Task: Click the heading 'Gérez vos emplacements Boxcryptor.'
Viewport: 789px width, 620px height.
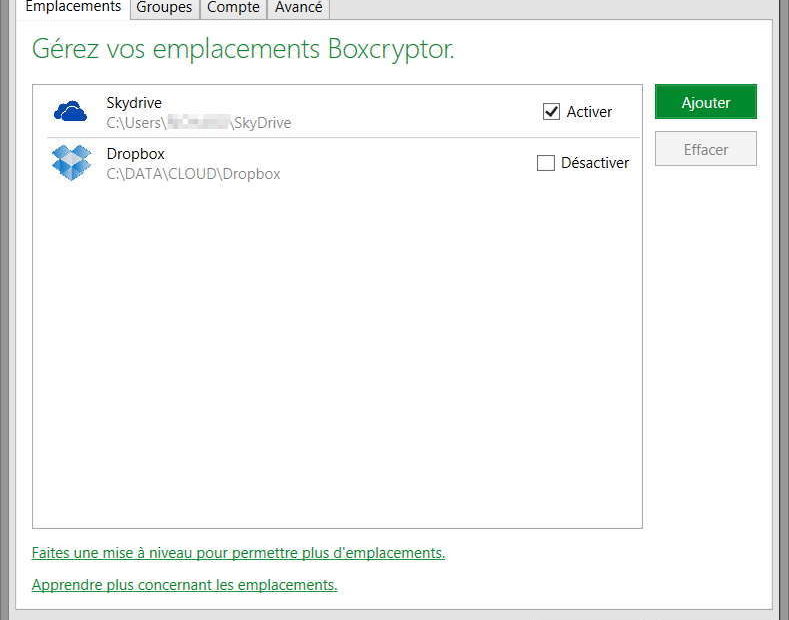Action: [243, 49]
